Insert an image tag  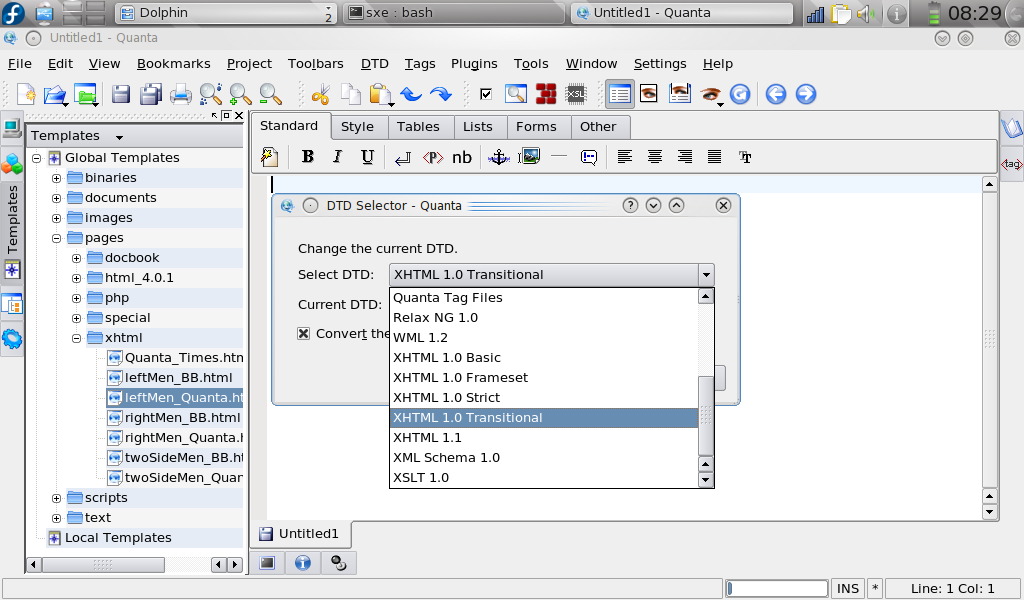coord(529,157)
